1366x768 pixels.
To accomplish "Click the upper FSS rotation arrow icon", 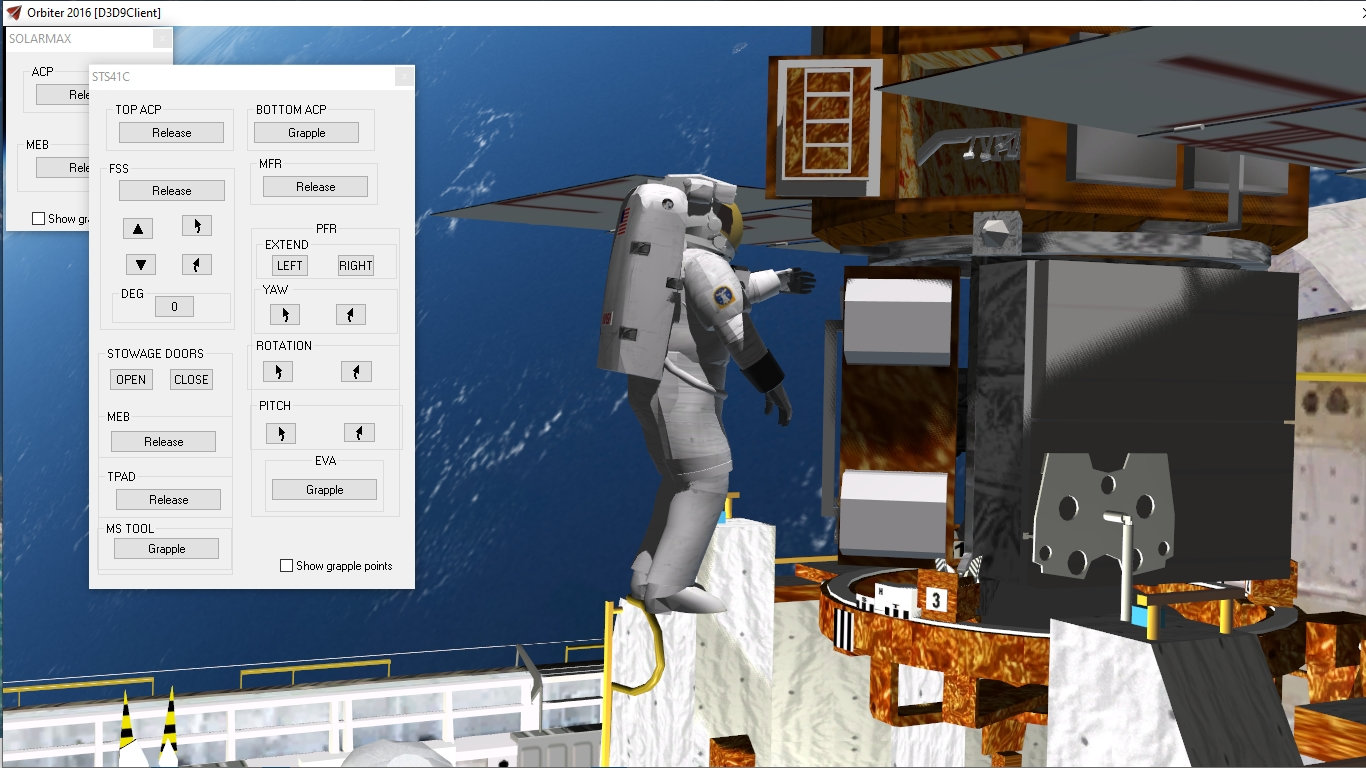I will pyautogui.click(x=197, y=226).
